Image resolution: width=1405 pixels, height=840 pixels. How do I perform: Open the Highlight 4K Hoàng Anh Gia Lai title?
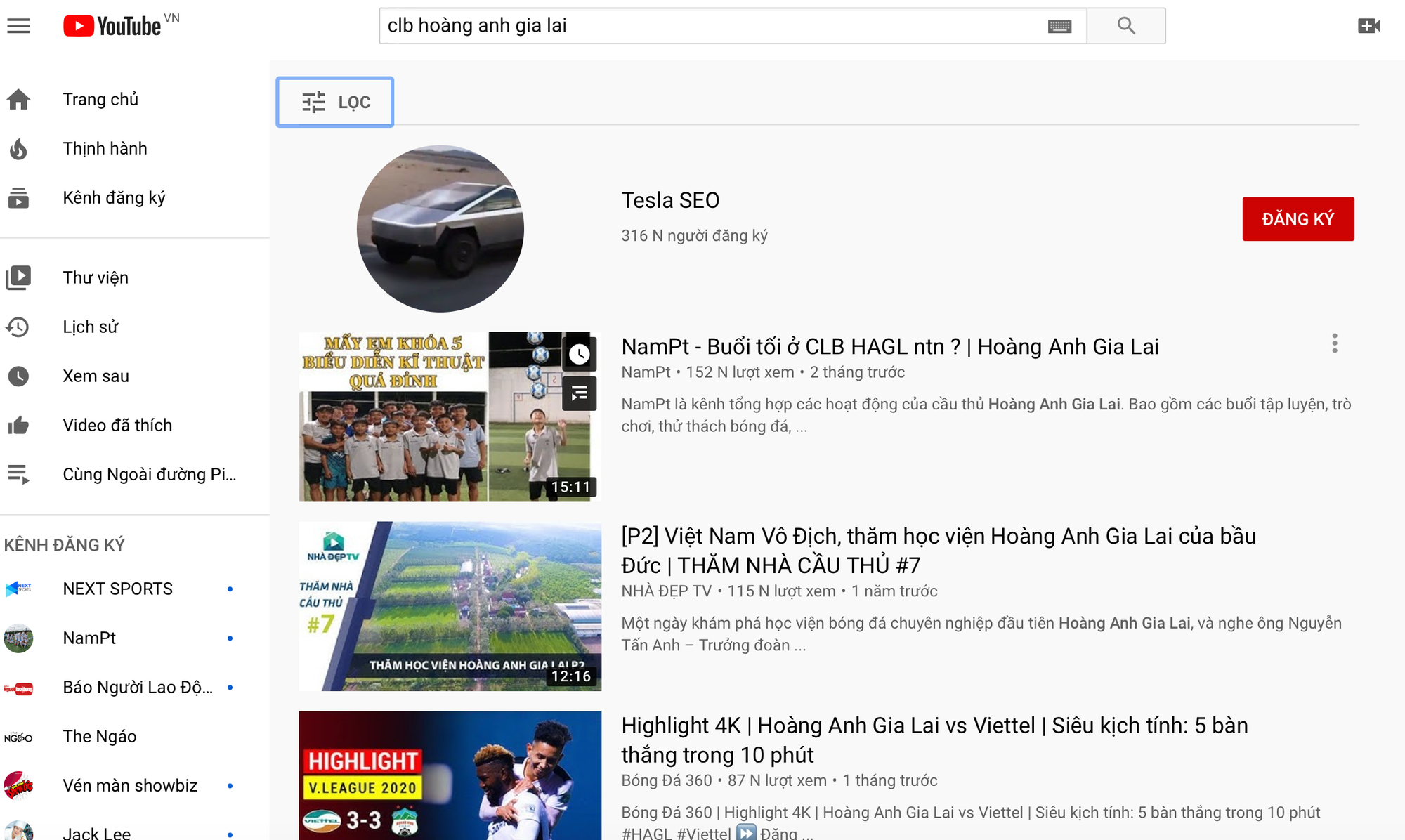934,740
